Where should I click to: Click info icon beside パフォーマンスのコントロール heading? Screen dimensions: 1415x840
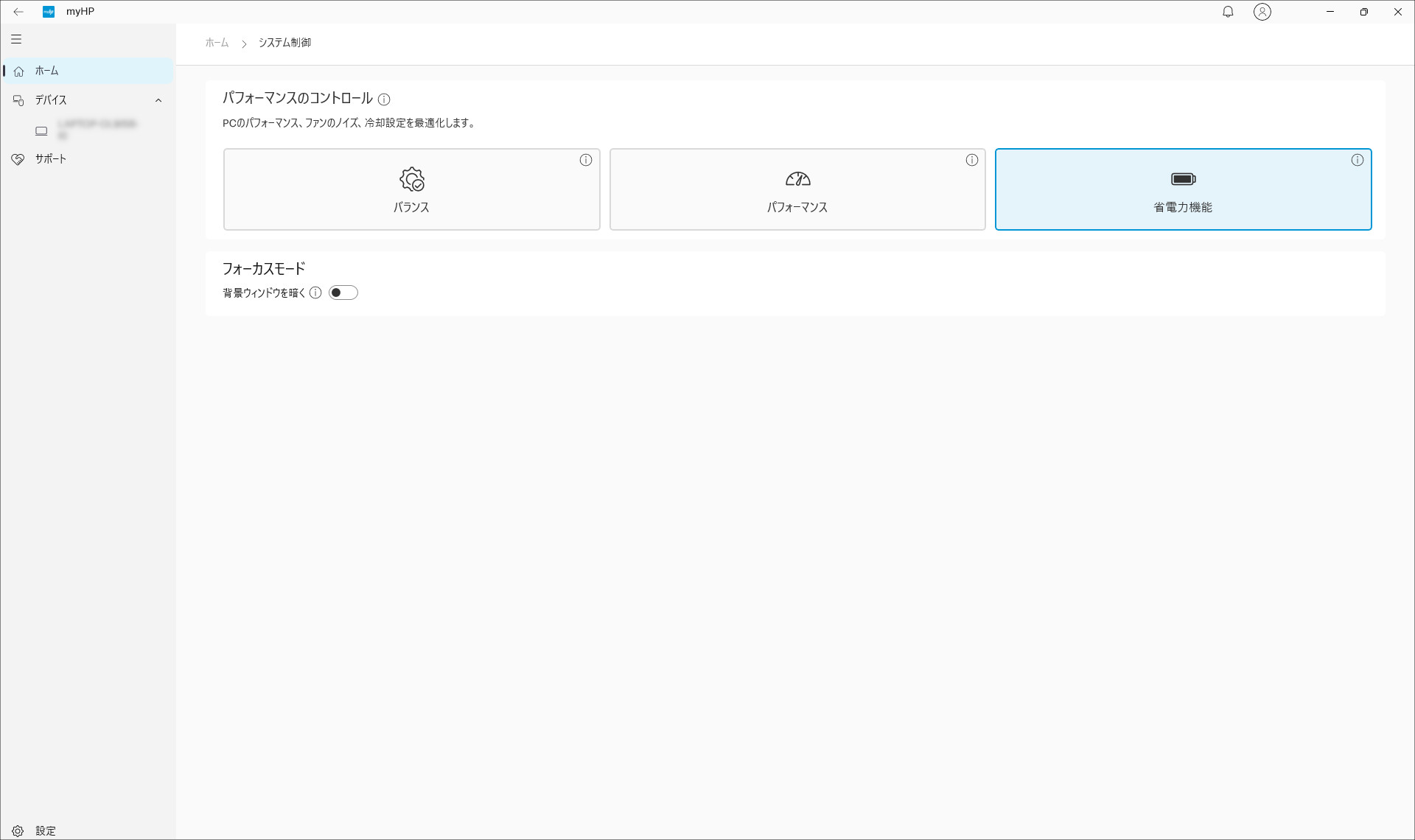coord(384,99)
